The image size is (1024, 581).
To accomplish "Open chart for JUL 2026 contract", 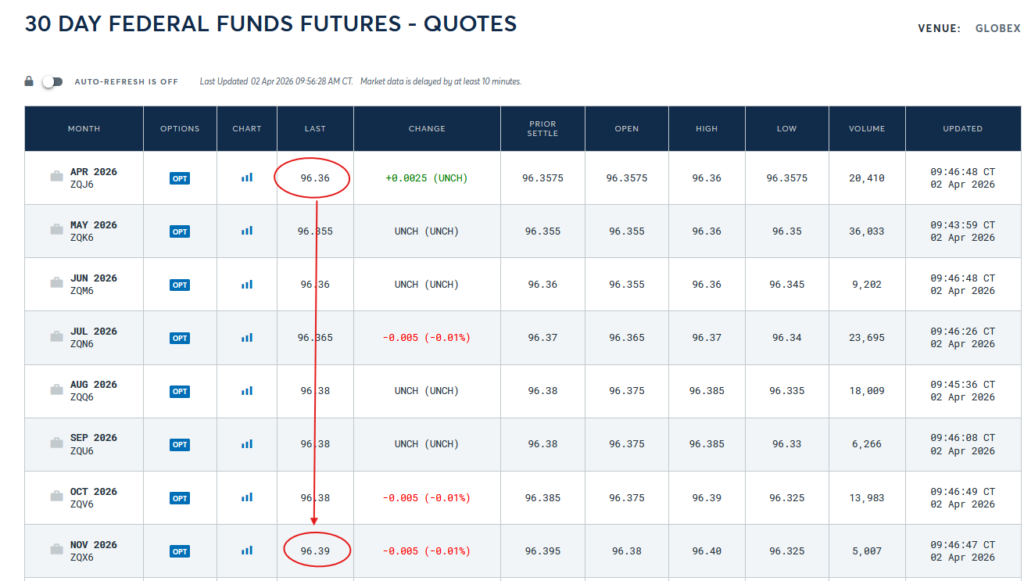I will pos(246,337).
